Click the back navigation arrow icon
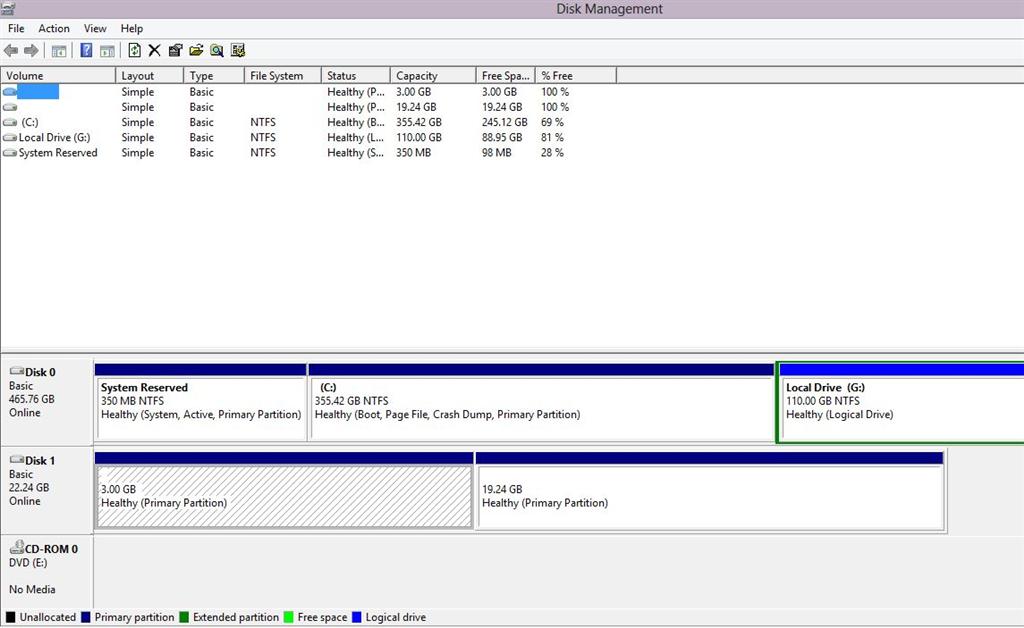Viewport: 1024px width, 628px height. (10, 50)
